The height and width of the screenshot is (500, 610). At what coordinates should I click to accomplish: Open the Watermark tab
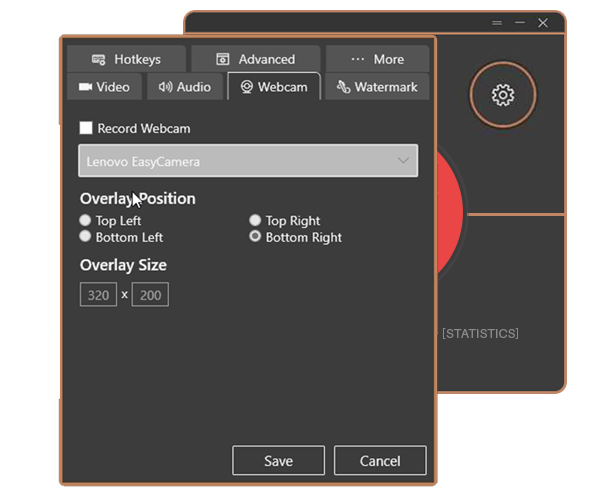(377, 87)
